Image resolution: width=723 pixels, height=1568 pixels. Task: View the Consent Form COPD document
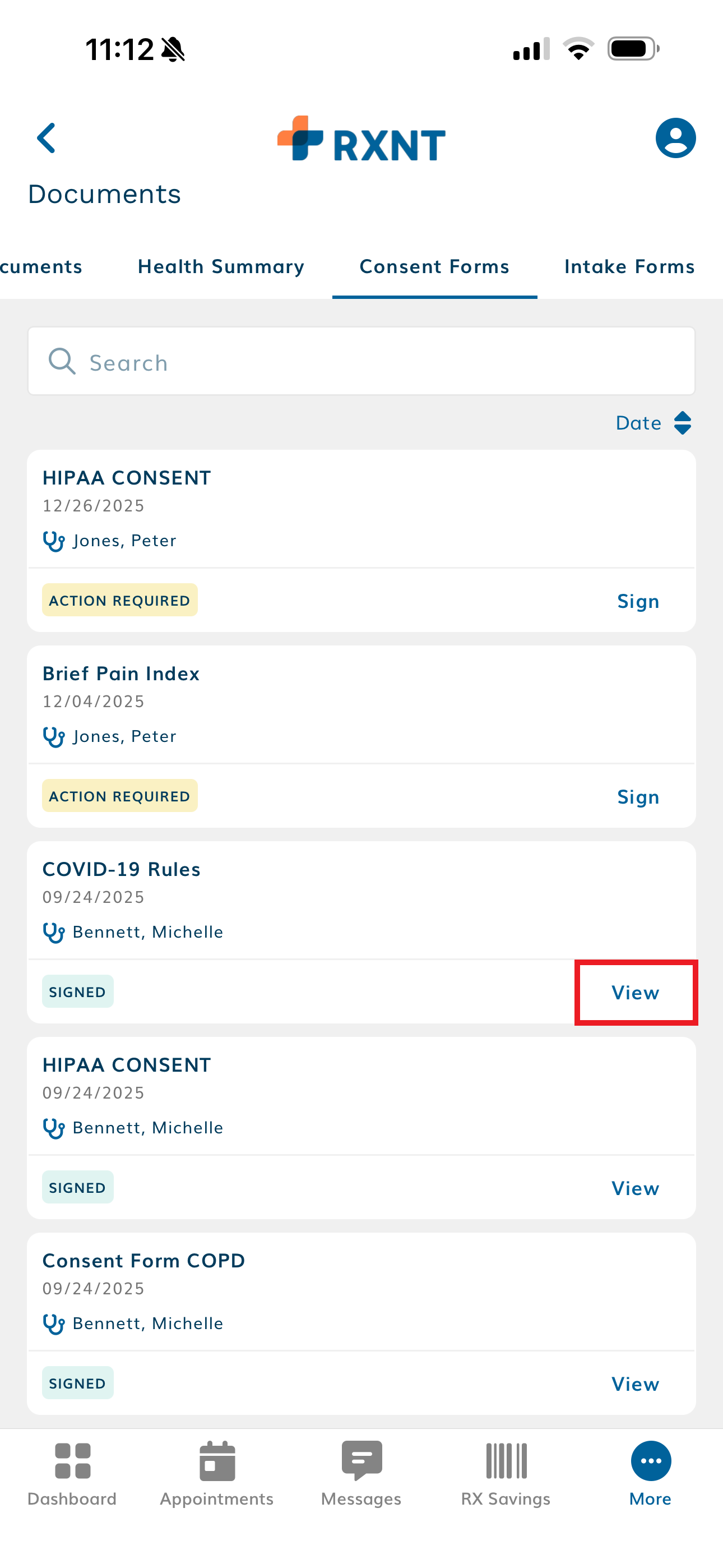point(636,1384)
